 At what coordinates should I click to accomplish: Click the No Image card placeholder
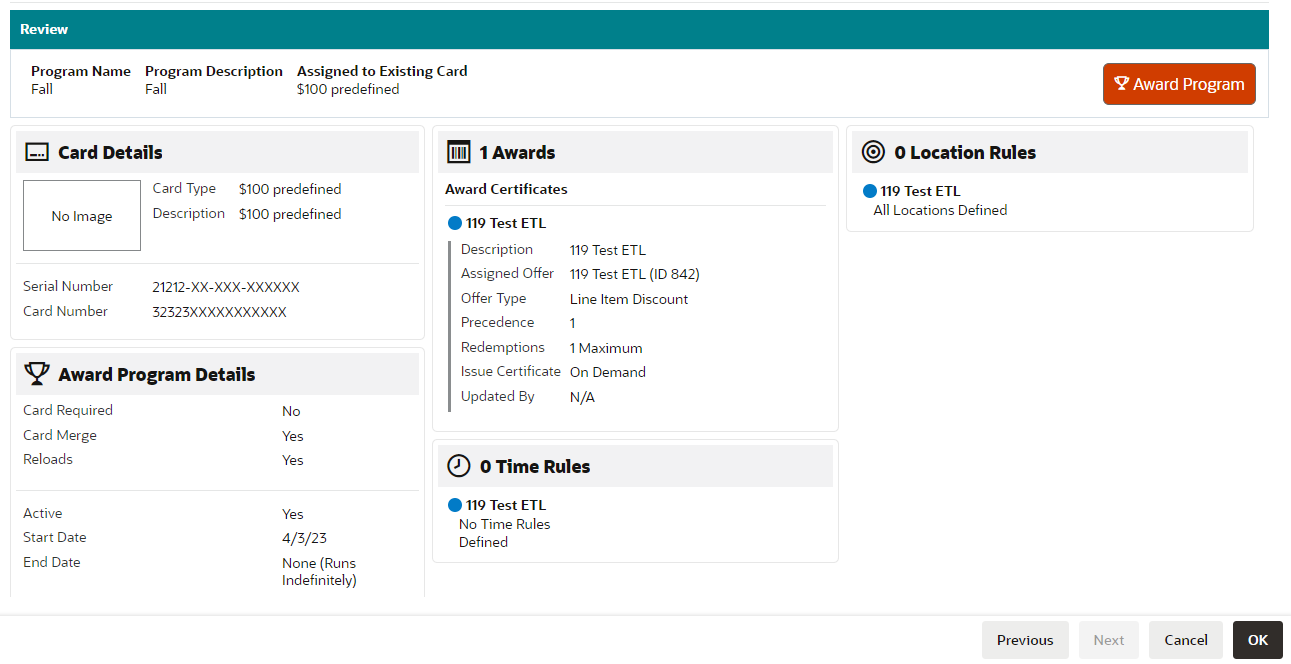coord(81,215)
